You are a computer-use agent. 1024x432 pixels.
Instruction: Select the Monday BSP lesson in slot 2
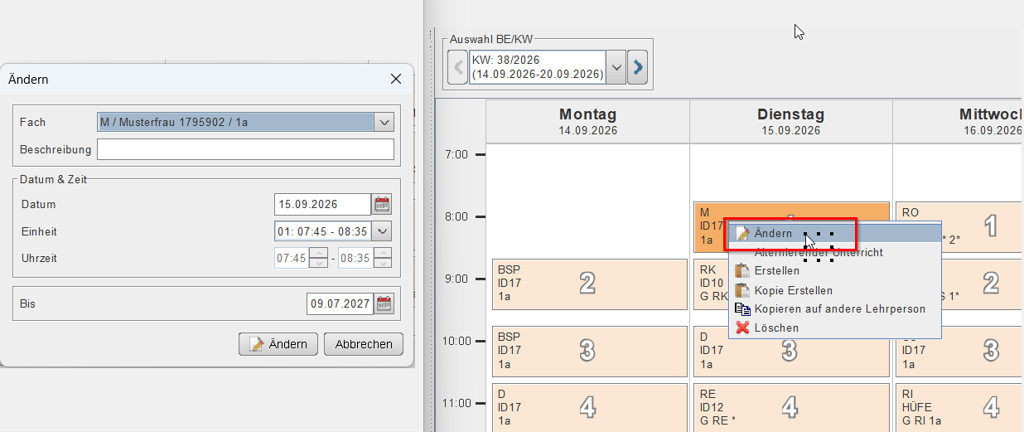589,283
